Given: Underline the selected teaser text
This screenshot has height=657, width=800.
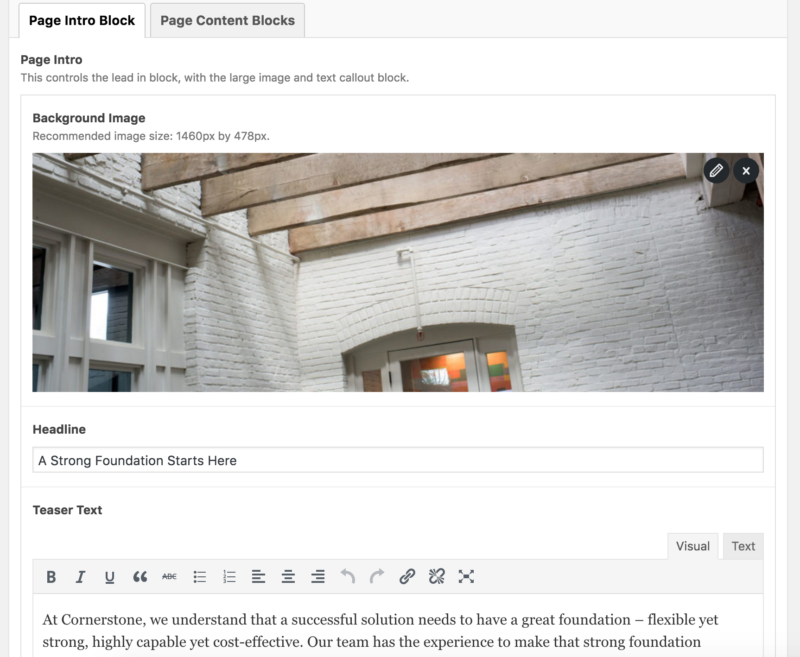Looking at the screenshot, I should 110,577.
